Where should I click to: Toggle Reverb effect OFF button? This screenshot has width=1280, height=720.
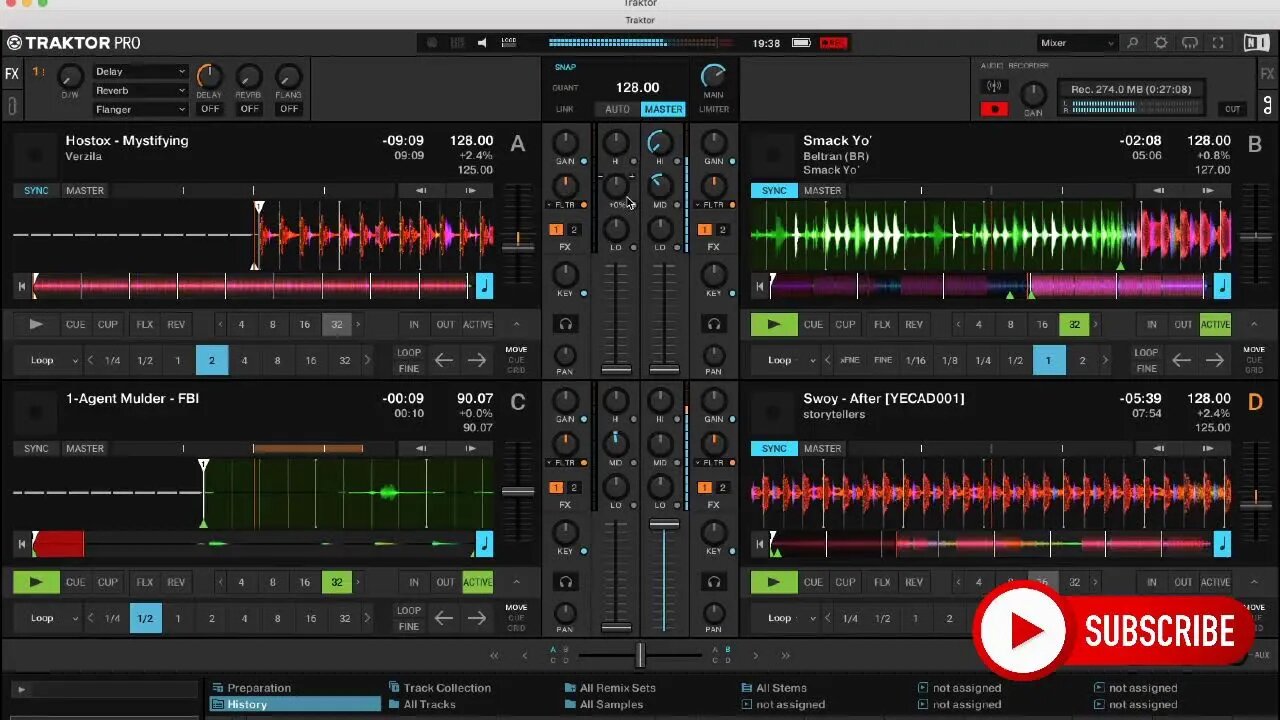[x=249, y=109]
